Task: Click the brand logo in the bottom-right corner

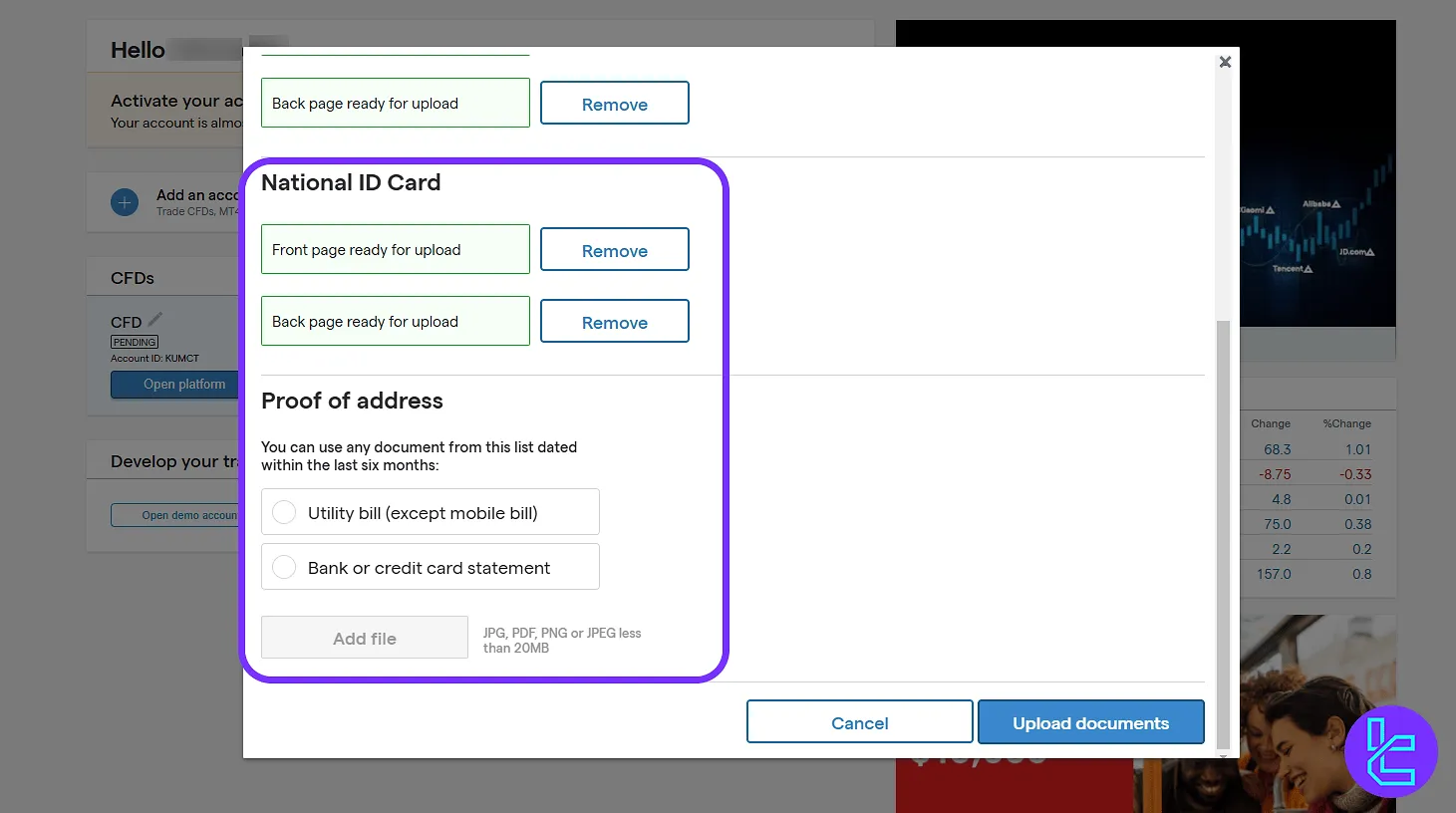Action: [x=1391, y=752]
